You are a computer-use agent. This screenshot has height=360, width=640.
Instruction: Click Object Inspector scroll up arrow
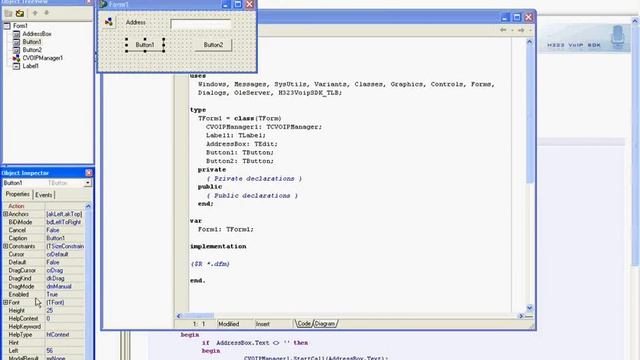tap(88, 206)
